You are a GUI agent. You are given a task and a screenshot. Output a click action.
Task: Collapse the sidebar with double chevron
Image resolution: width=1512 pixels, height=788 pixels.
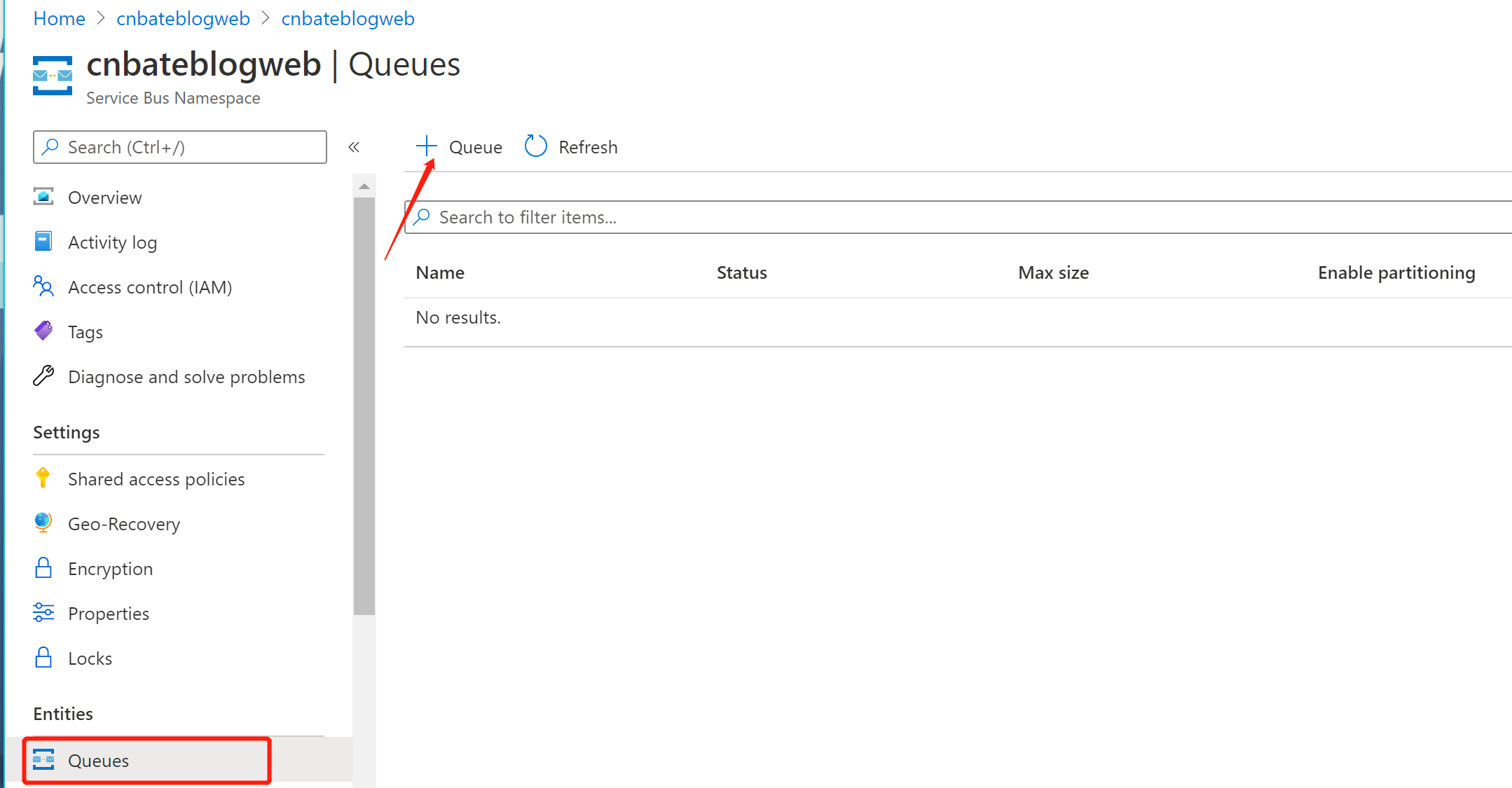[354, 147]
